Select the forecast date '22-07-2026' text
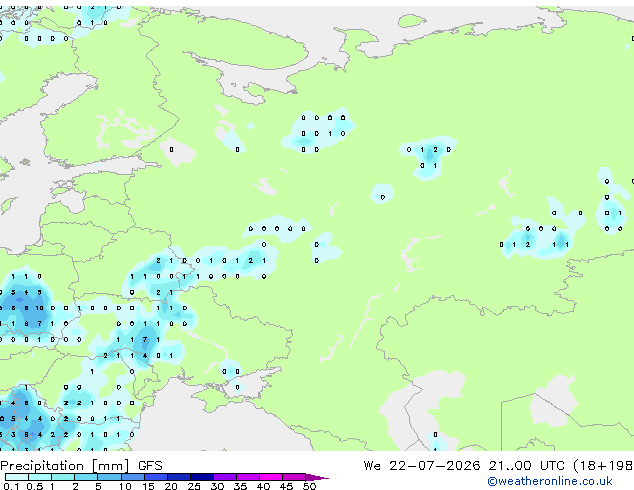This screenshot has height=490, width=634. click(x=435, y=466)
